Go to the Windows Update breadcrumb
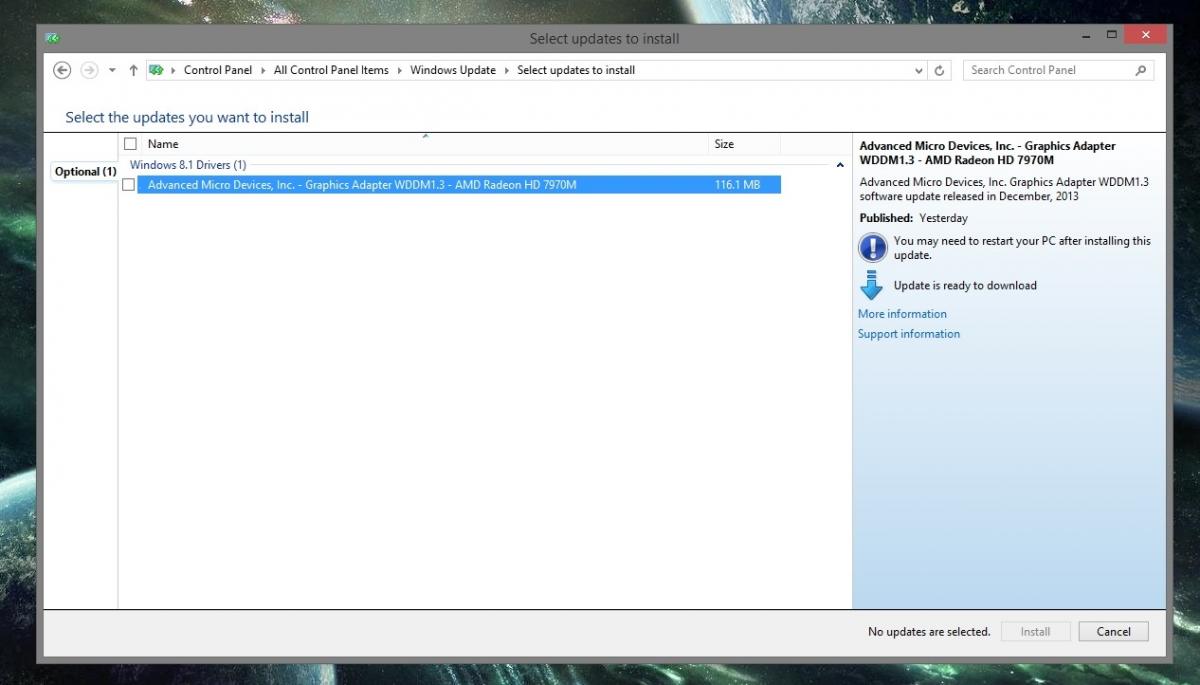1200x685 pixels. coord(453,70)
